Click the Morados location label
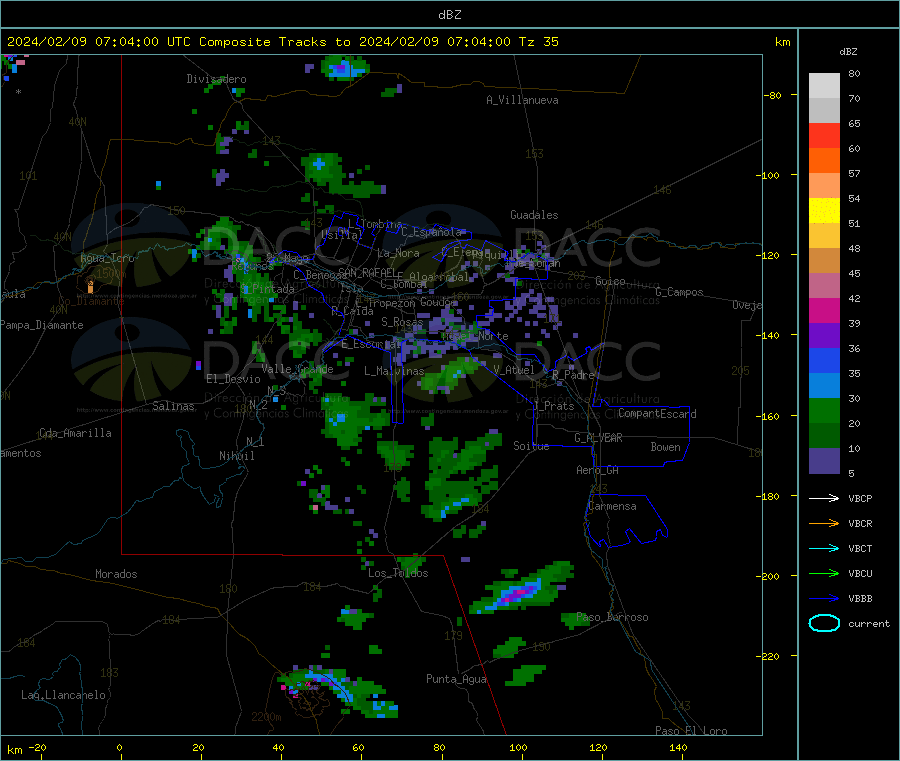The width and height of the screenshot is (900, 761). (x=116, y=574)
